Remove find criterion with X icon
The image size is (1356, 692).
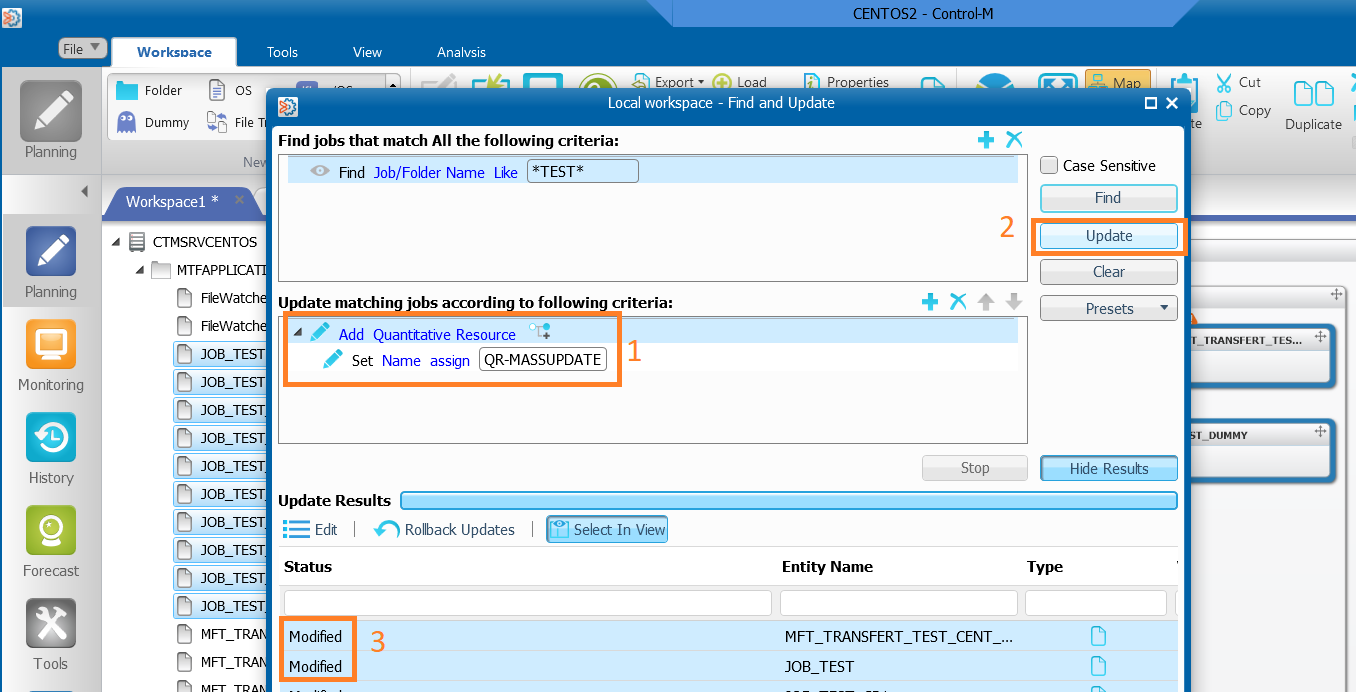pyautogui.click(x=1014, y=140)
